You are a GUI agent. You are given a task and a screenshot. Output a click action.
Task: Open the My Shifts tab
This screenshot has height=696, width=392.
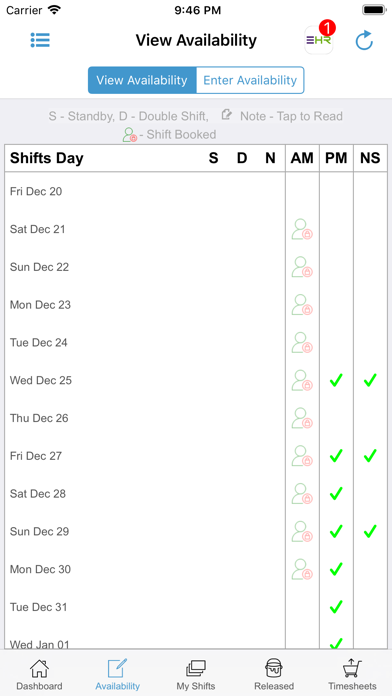[x=196, y=674]
